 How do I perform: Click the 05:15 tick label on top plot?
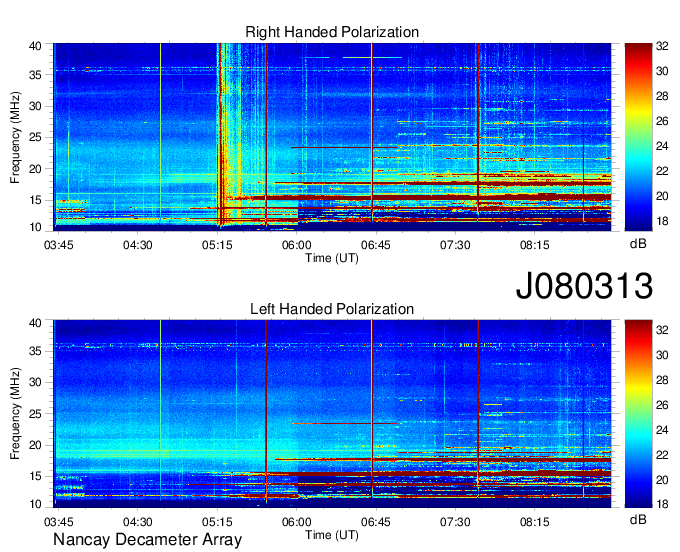tap(217, 245)
